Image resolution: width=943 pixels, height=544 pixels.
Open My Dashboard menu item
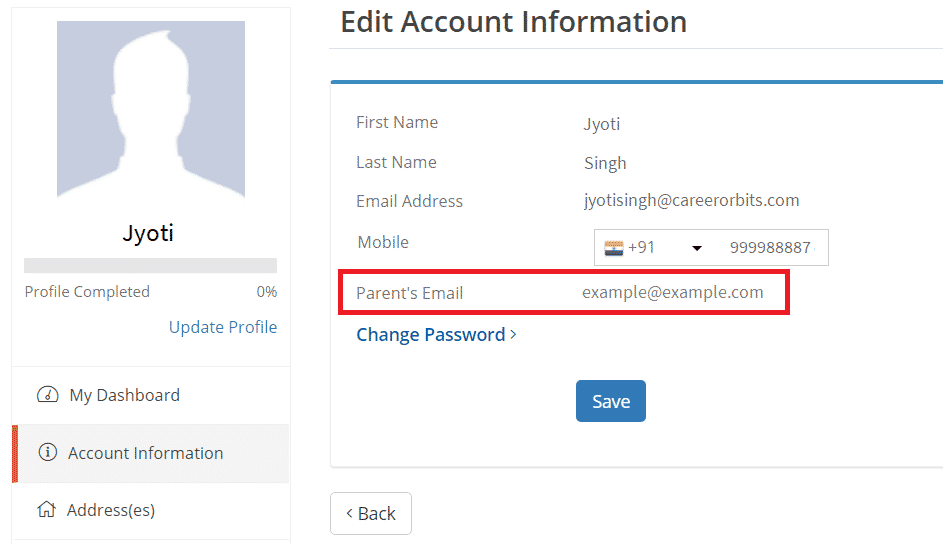click(150, 395)
